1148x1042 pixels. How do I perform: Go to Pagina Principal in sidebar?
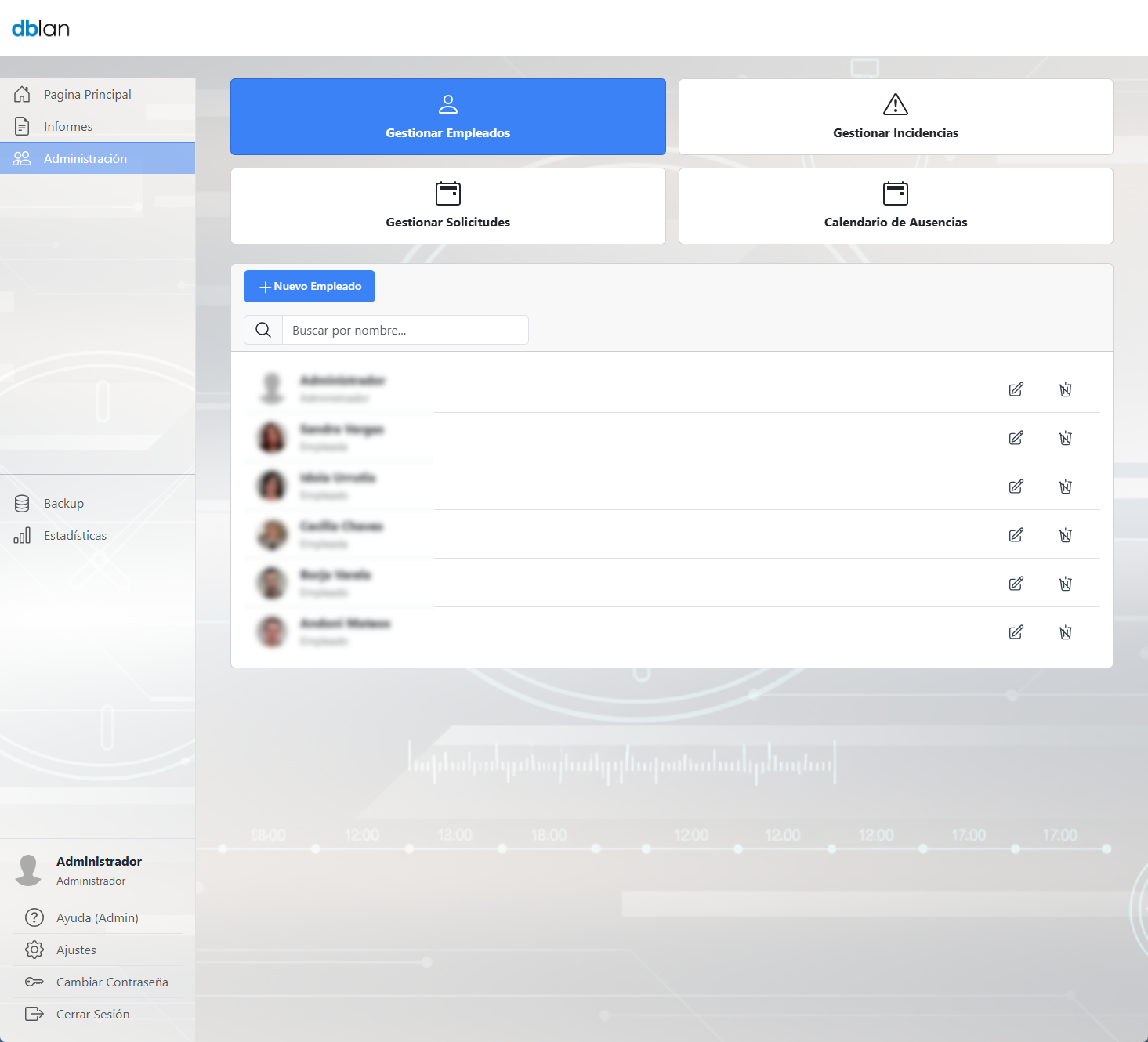point(87,94)
